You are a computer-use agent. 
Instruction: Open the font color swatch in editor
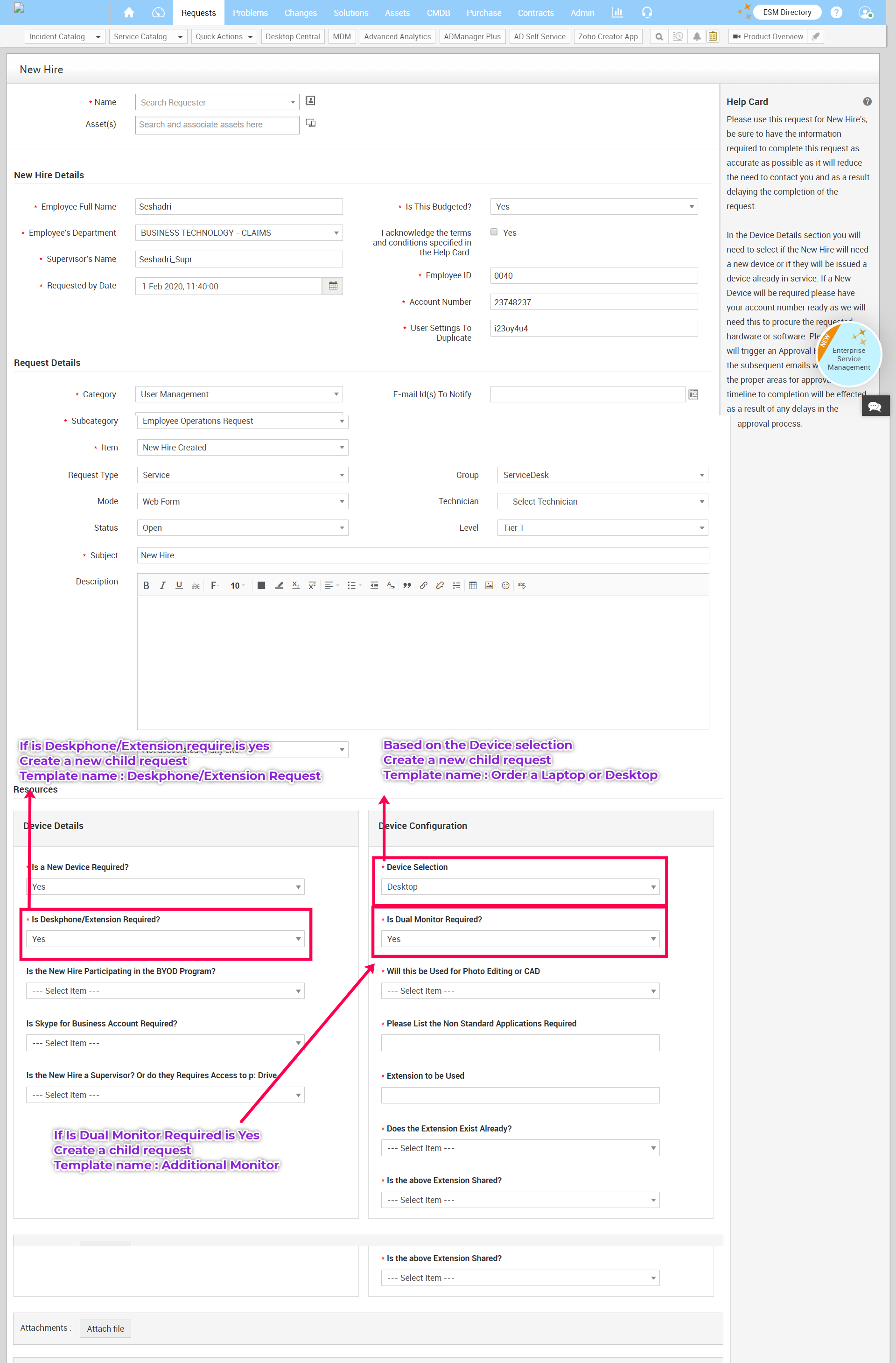[261, 585]
